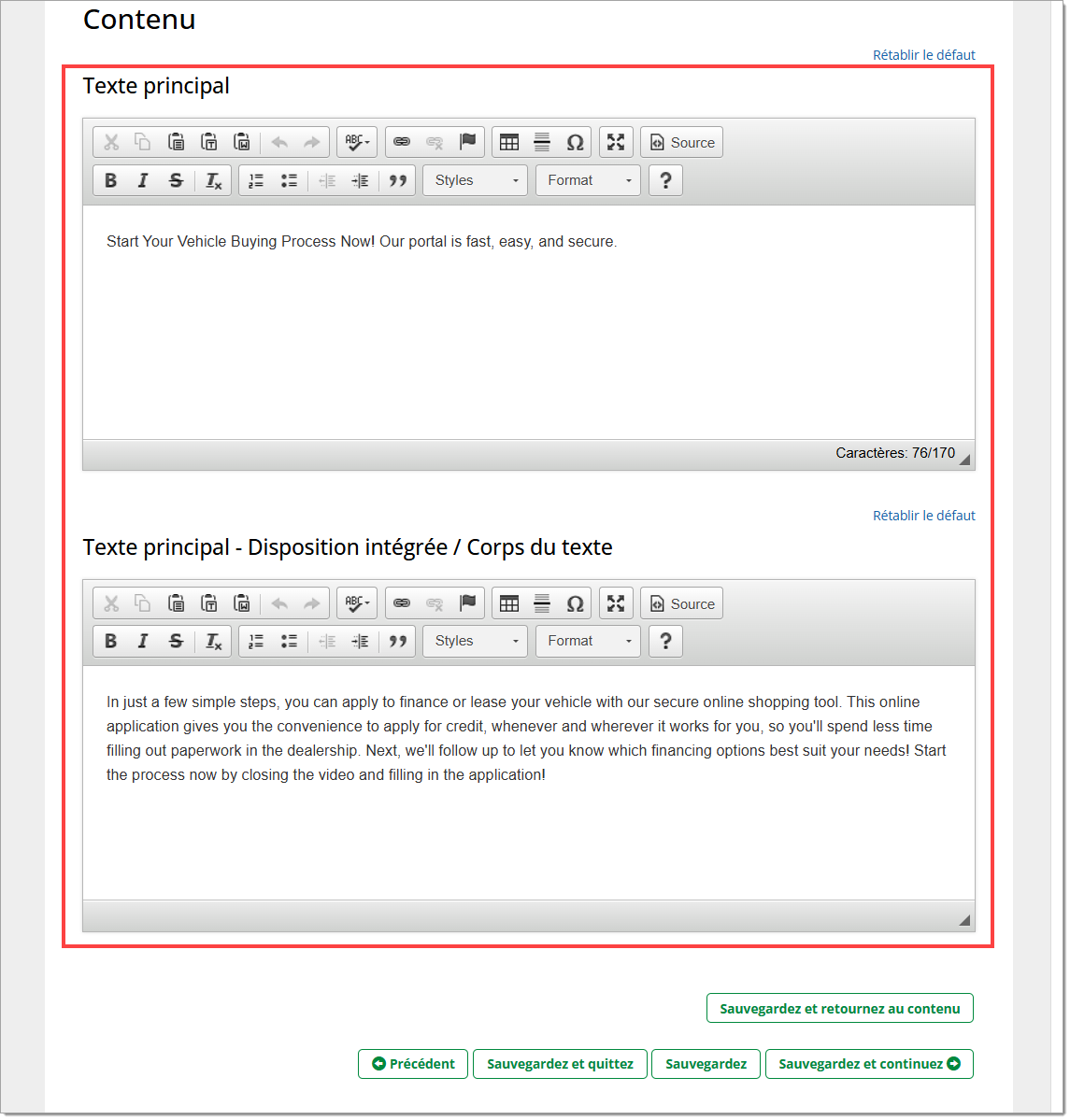Screen dimensions: 1070x1120
Task: Open the link dialog in the first editor
Action: click(x=402, y=142)
